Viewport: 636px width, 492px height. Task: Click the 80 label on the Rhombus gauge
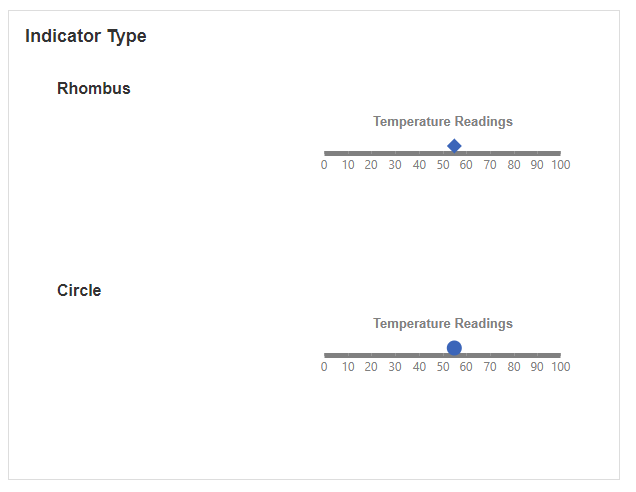[x=514, y=165]
